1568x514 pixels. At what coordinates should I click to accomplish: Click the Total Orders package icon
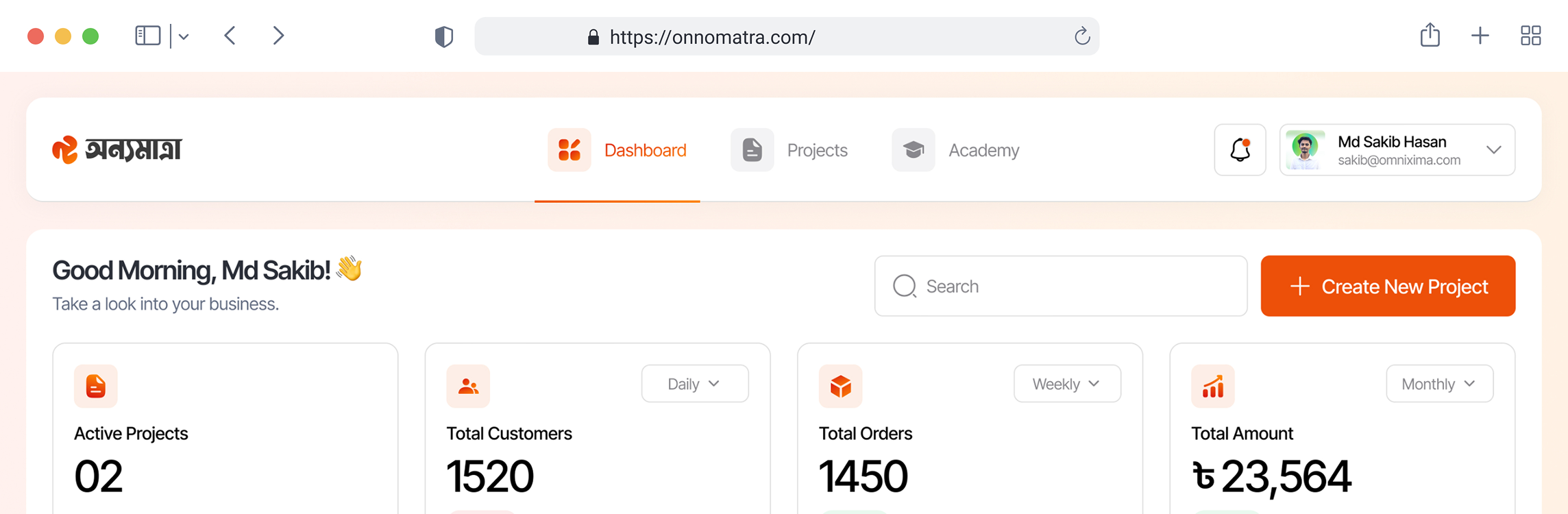(x=840, y=386)
